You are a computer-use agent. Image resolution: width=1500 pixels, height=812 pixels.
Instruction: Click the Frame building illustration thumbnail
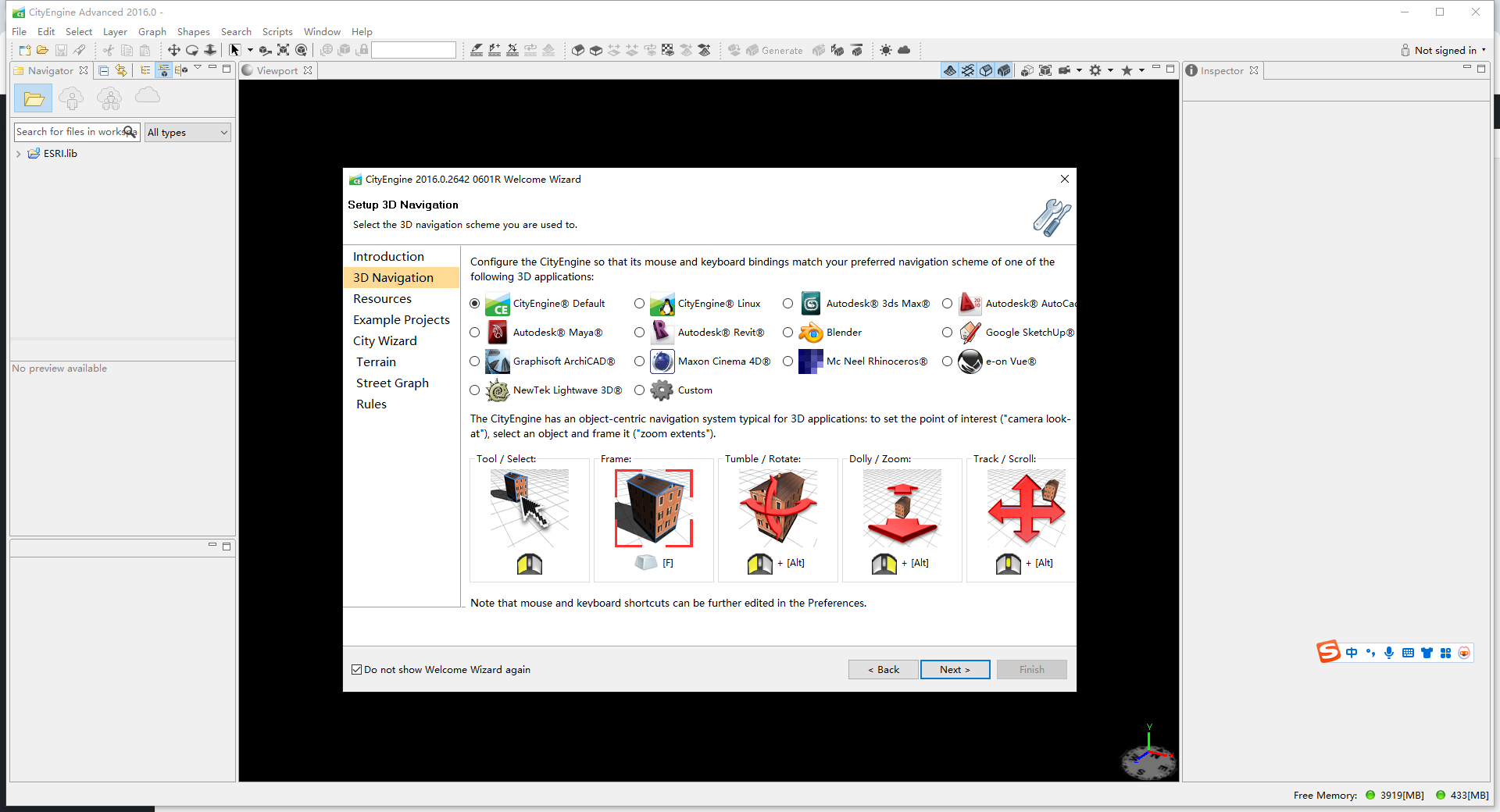pos(654,508)
